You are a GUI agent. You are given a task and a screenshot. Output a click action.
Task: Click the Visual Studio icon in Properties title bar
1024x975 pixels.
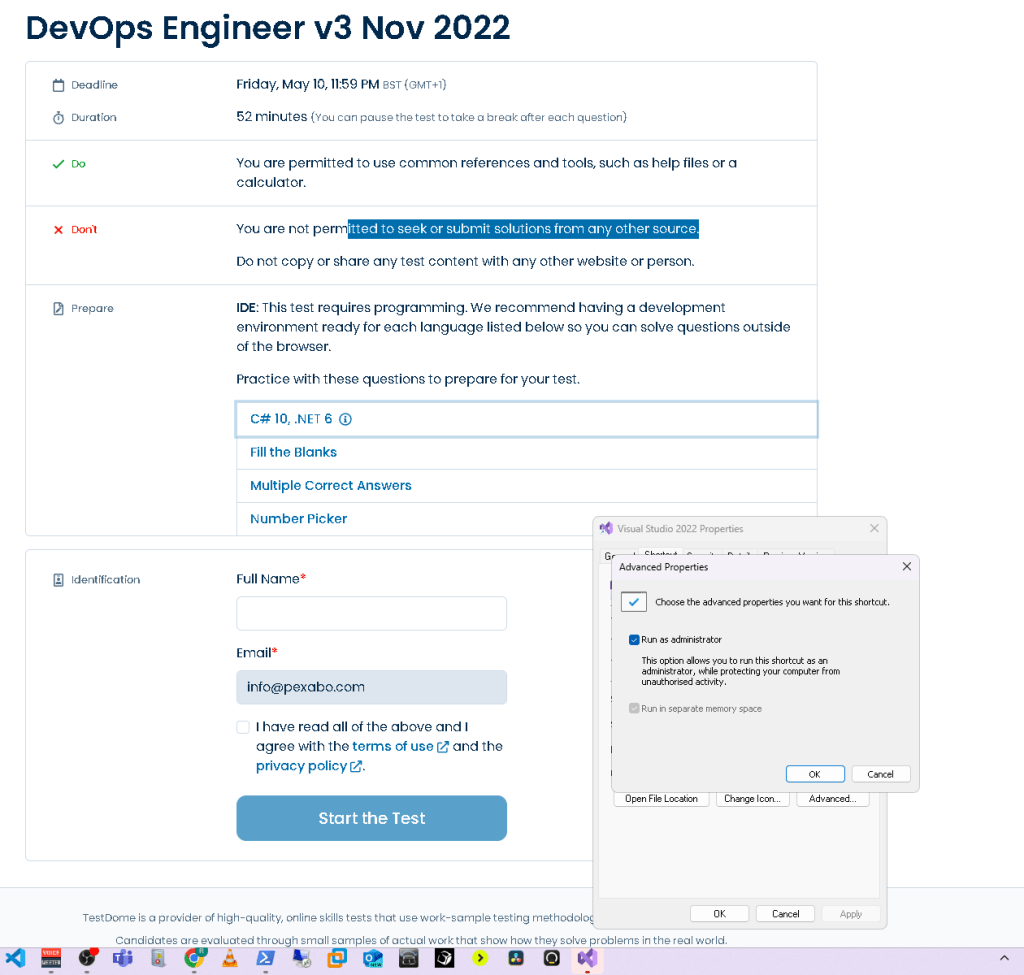click(x=607, y=528)
